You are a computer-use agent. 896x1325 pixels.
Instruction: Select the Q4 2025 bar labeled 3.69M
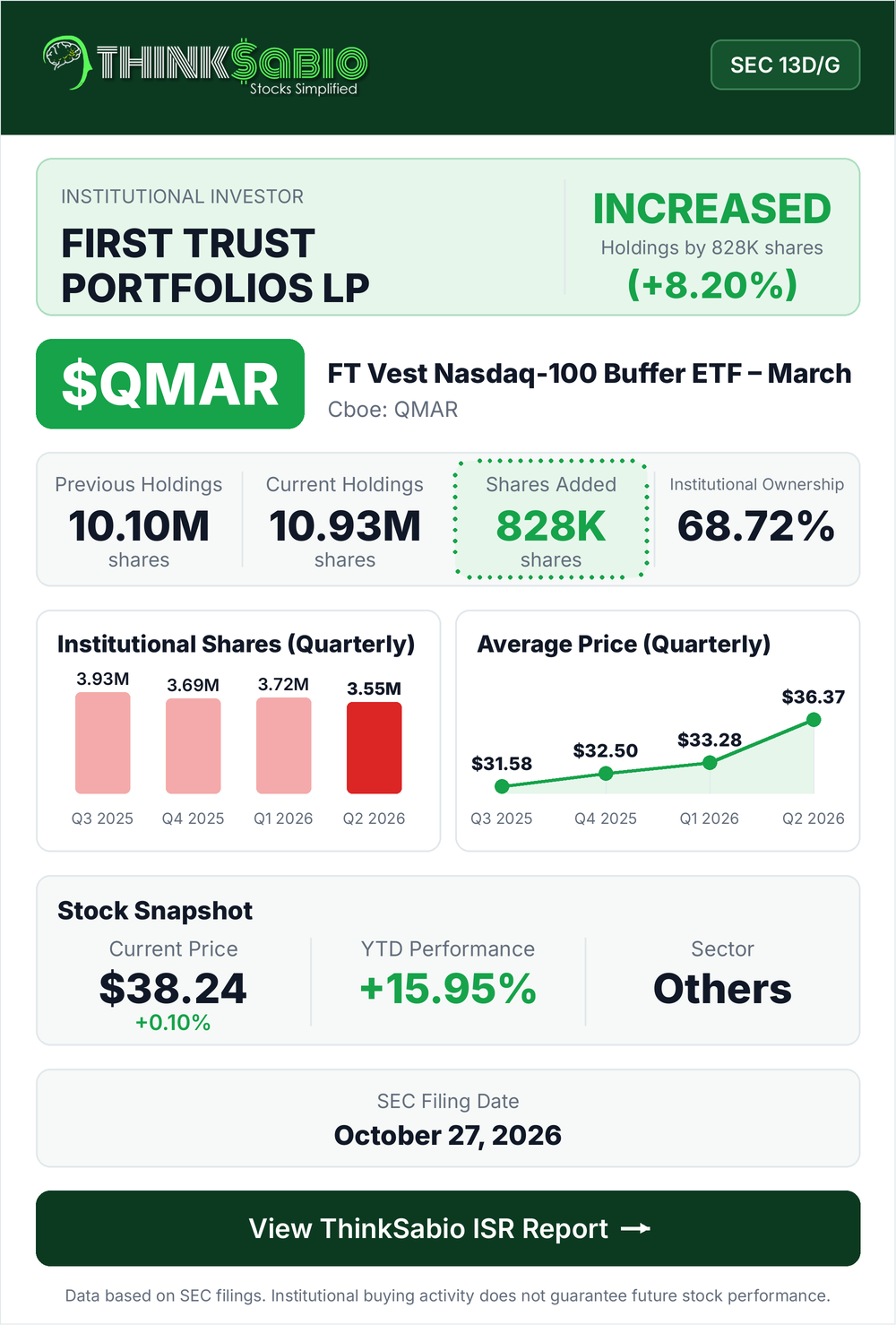[x=193, y=746]
